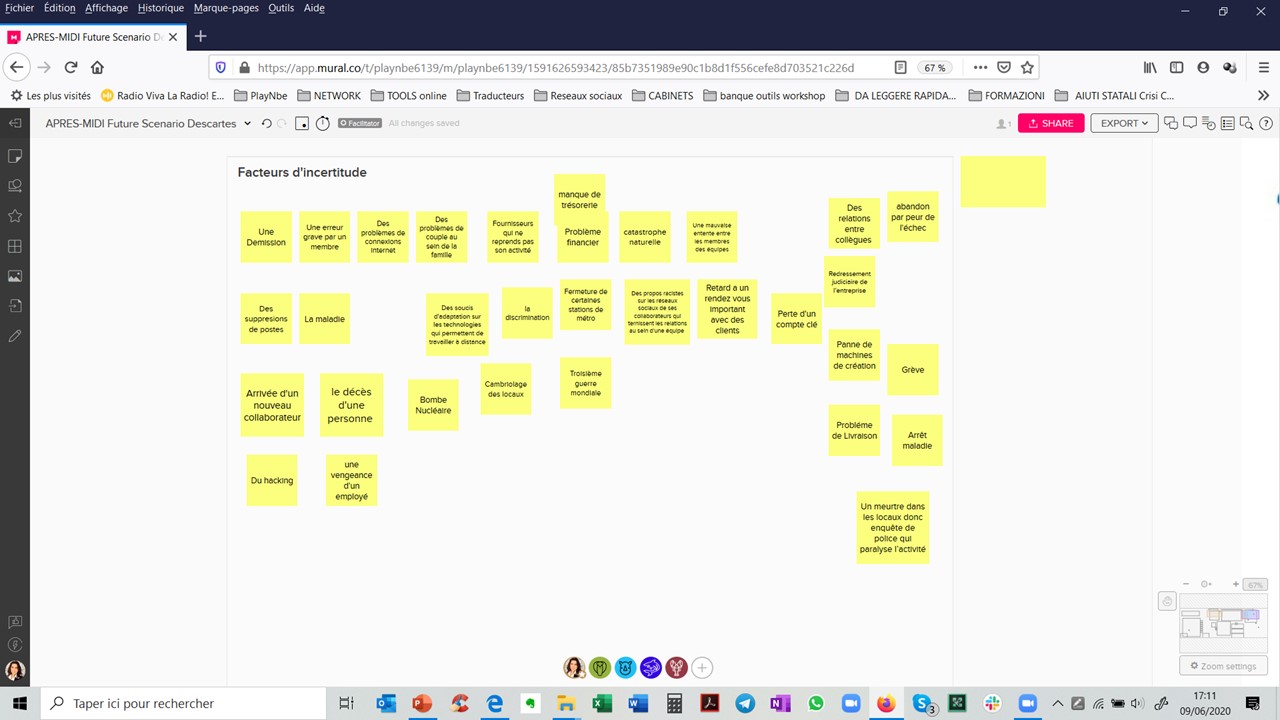Select the 'Bombe Nucléaire' yellow sticky note

[433, 405]
